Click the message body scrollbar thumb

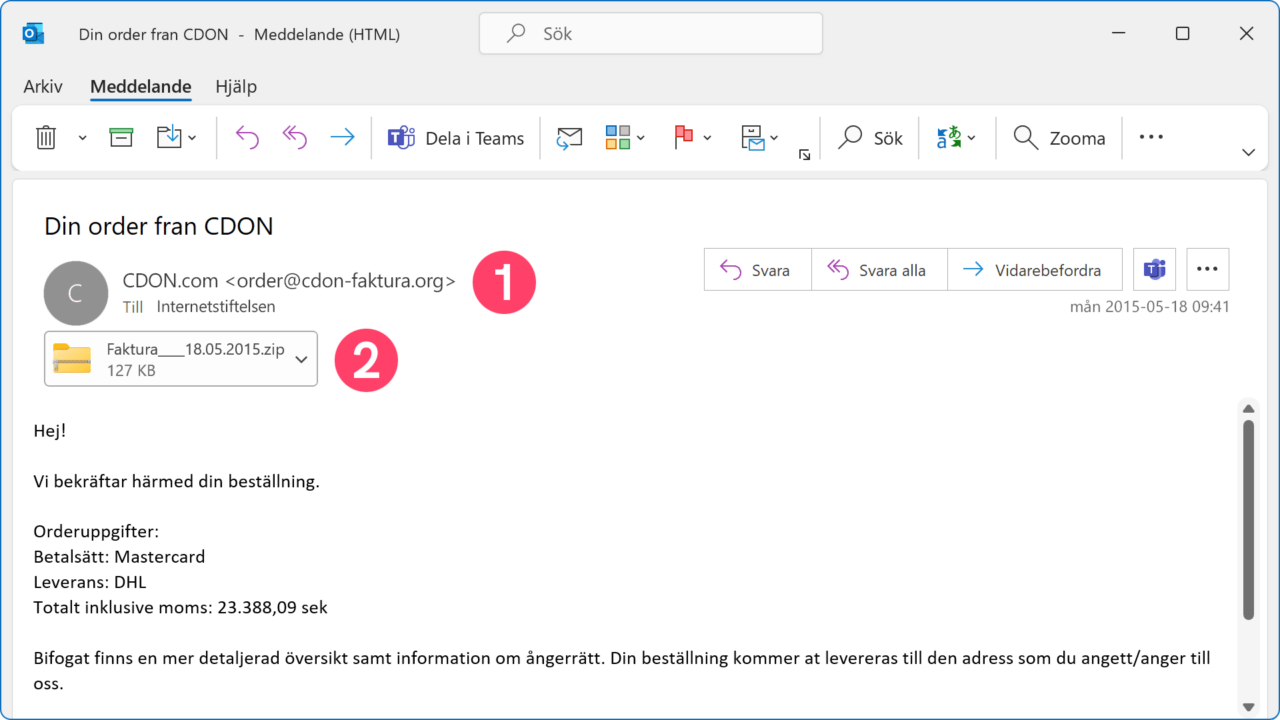pyautogui.click(x=1248, y=519)
